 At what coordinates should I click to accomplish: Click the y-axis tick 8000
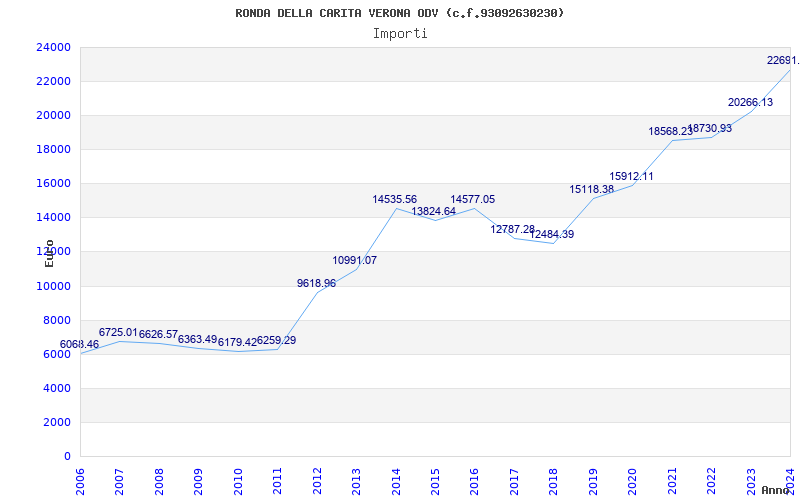tap(57, 320)
